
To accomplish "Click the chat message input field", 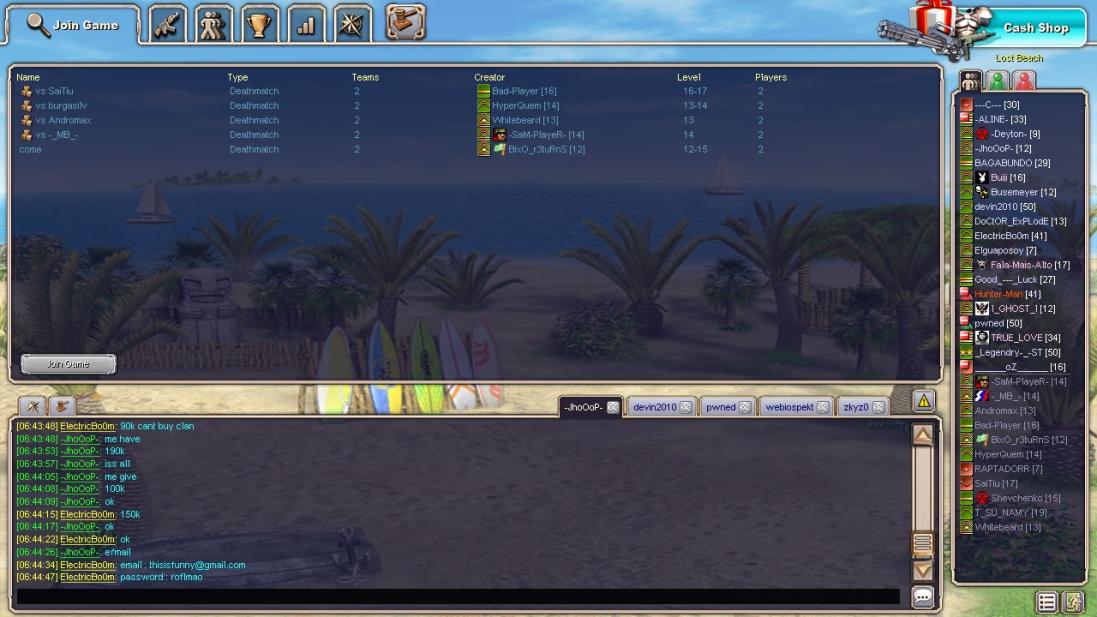I will pyautogui.click(x=458, y=597).
